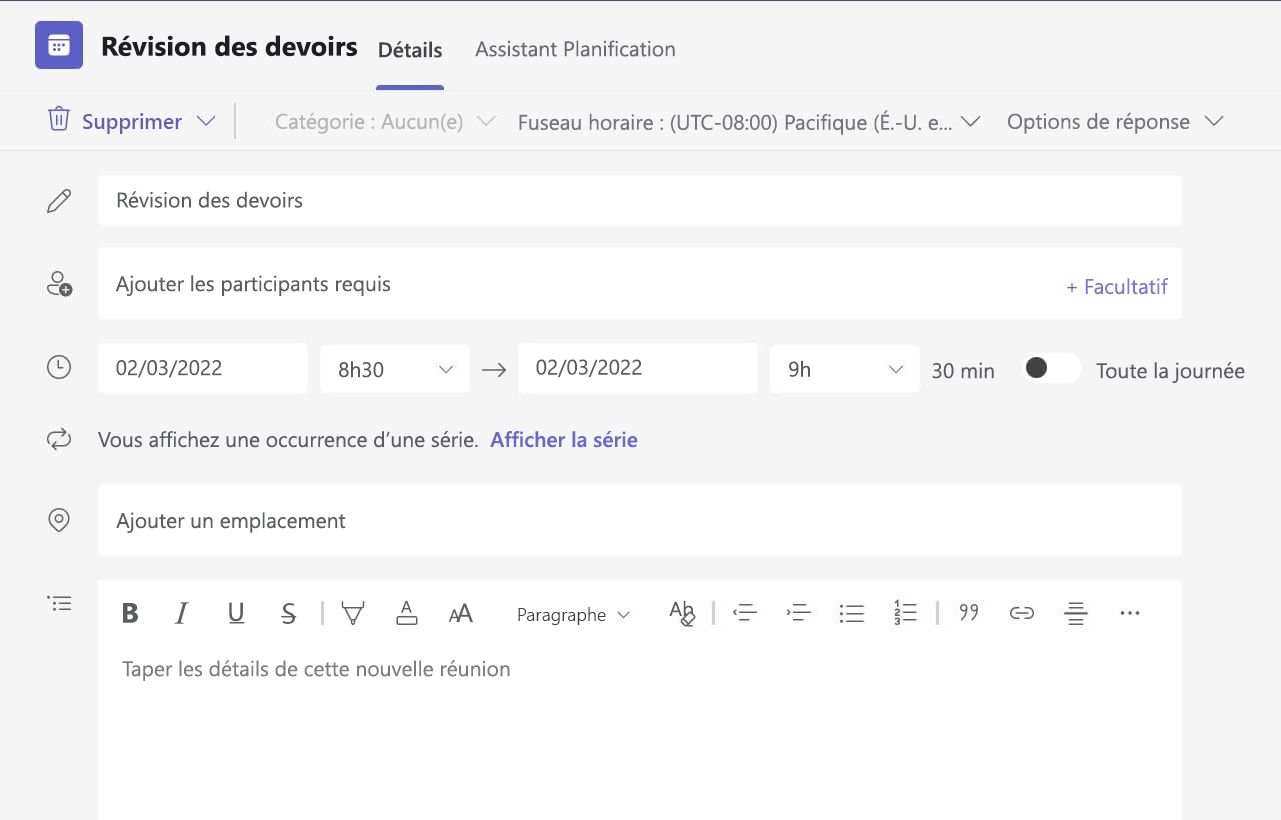
Task: Click the 30 min duration text
Action: (963, 371)
